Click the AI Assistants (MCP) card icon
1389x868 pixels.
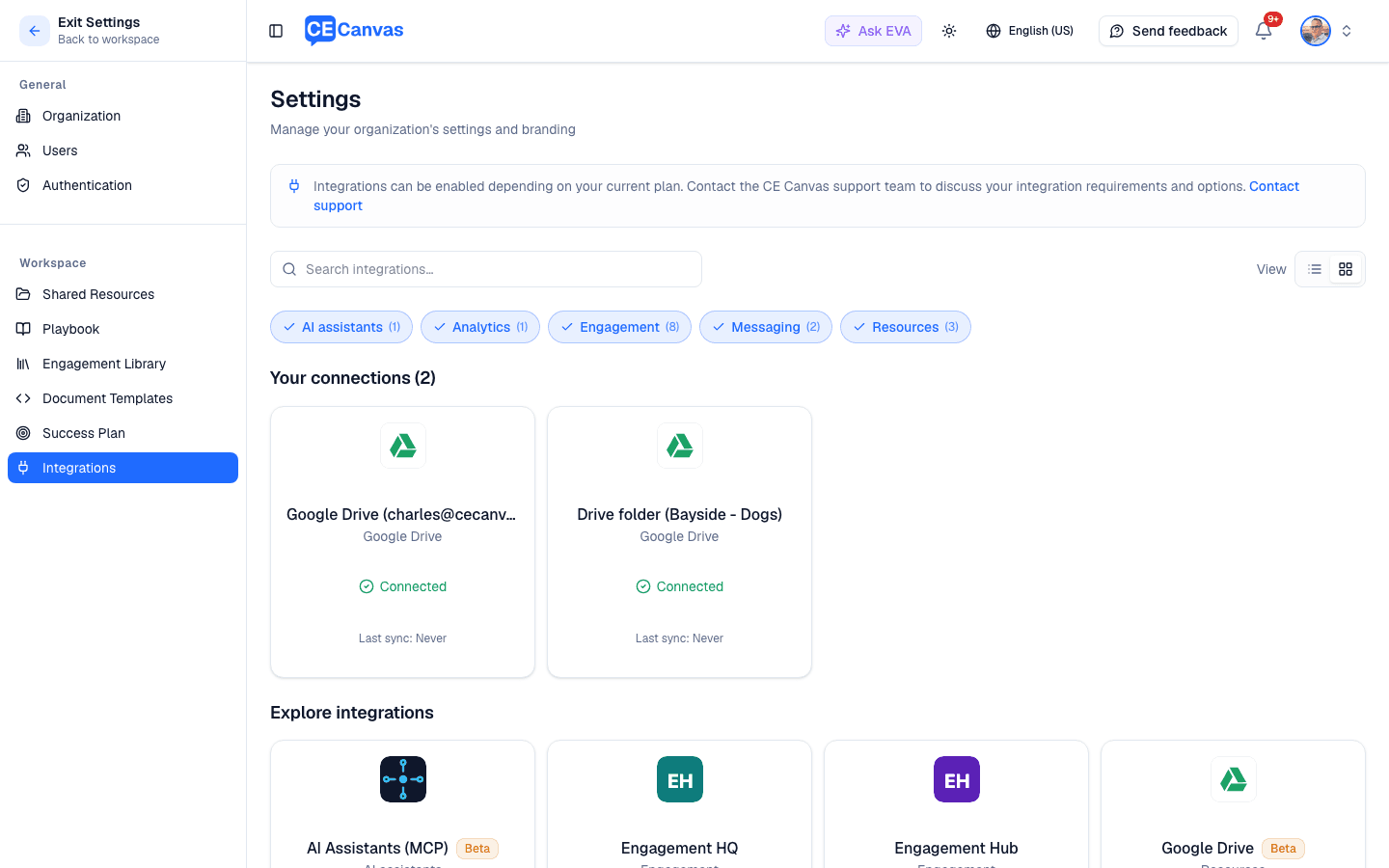click(403, 779)
